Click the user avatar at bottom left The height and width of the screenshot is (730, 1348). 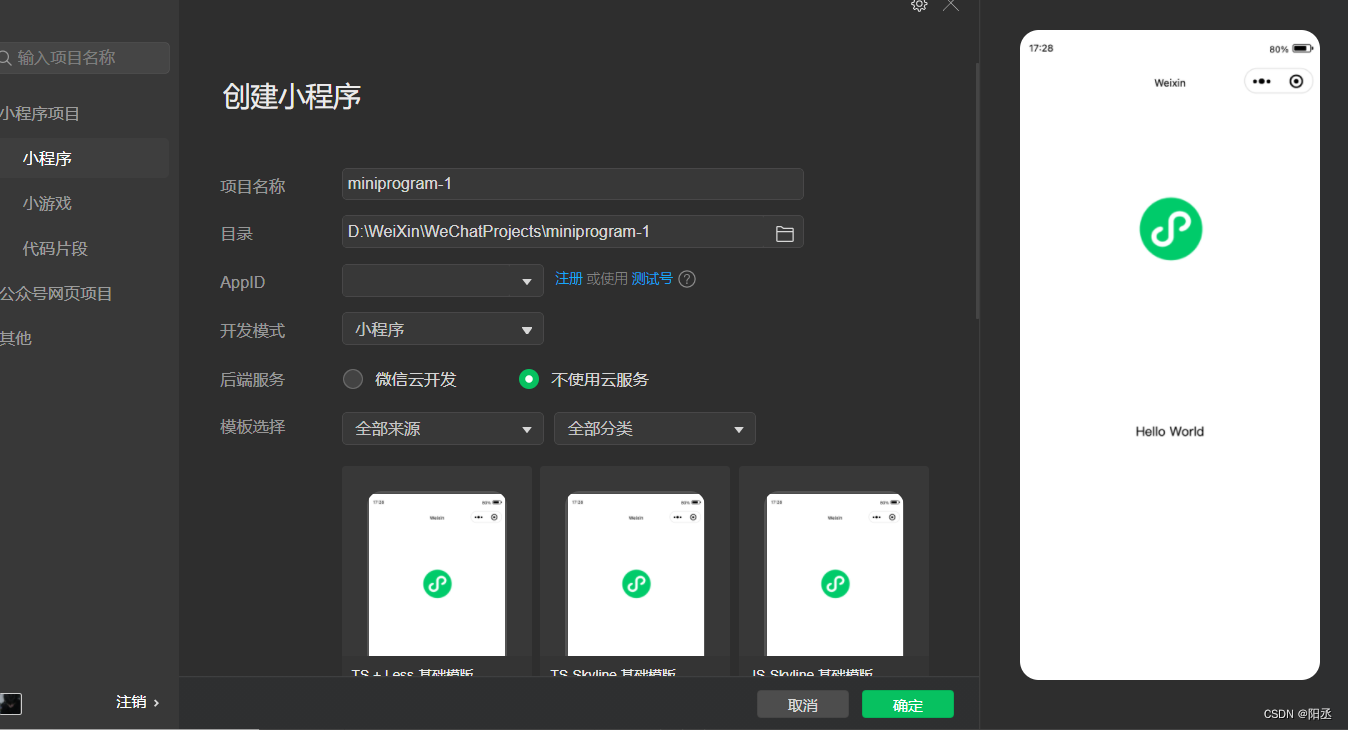(x=10, y=704)
